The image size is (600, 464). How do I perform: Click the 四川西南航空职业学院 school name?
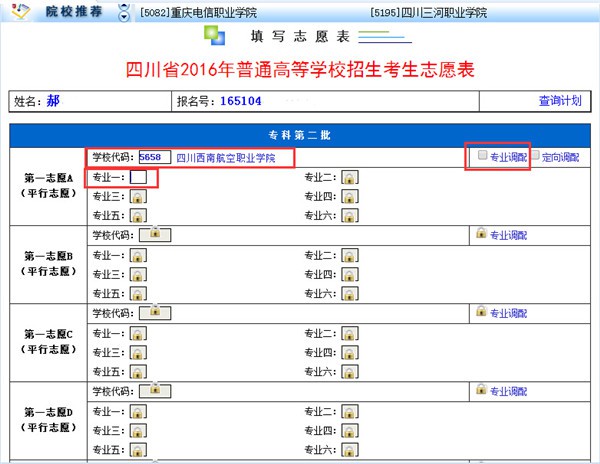click(226, 158)
